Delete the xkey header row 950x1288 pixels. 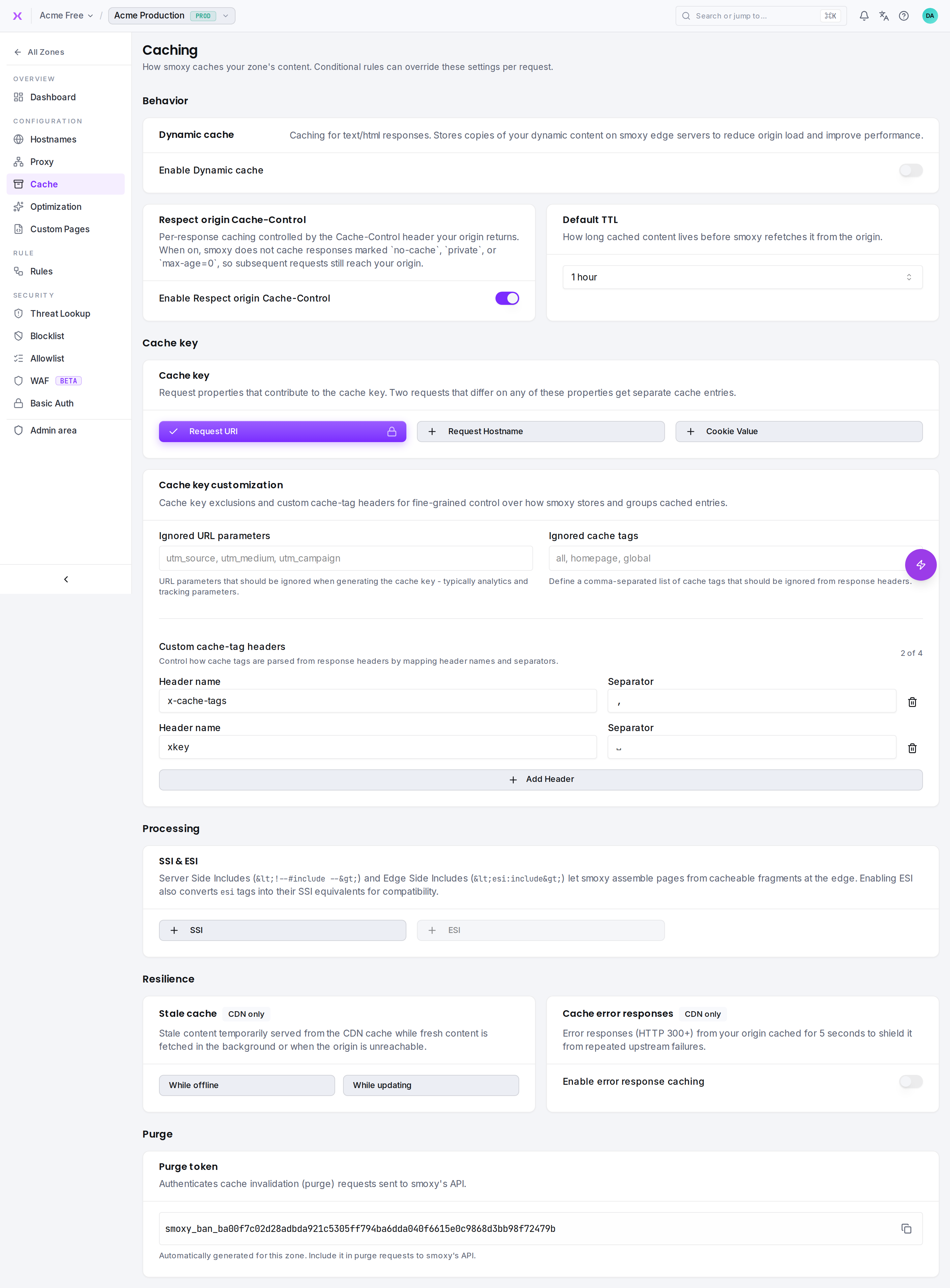pyautogui.click(x=912, y=748)
